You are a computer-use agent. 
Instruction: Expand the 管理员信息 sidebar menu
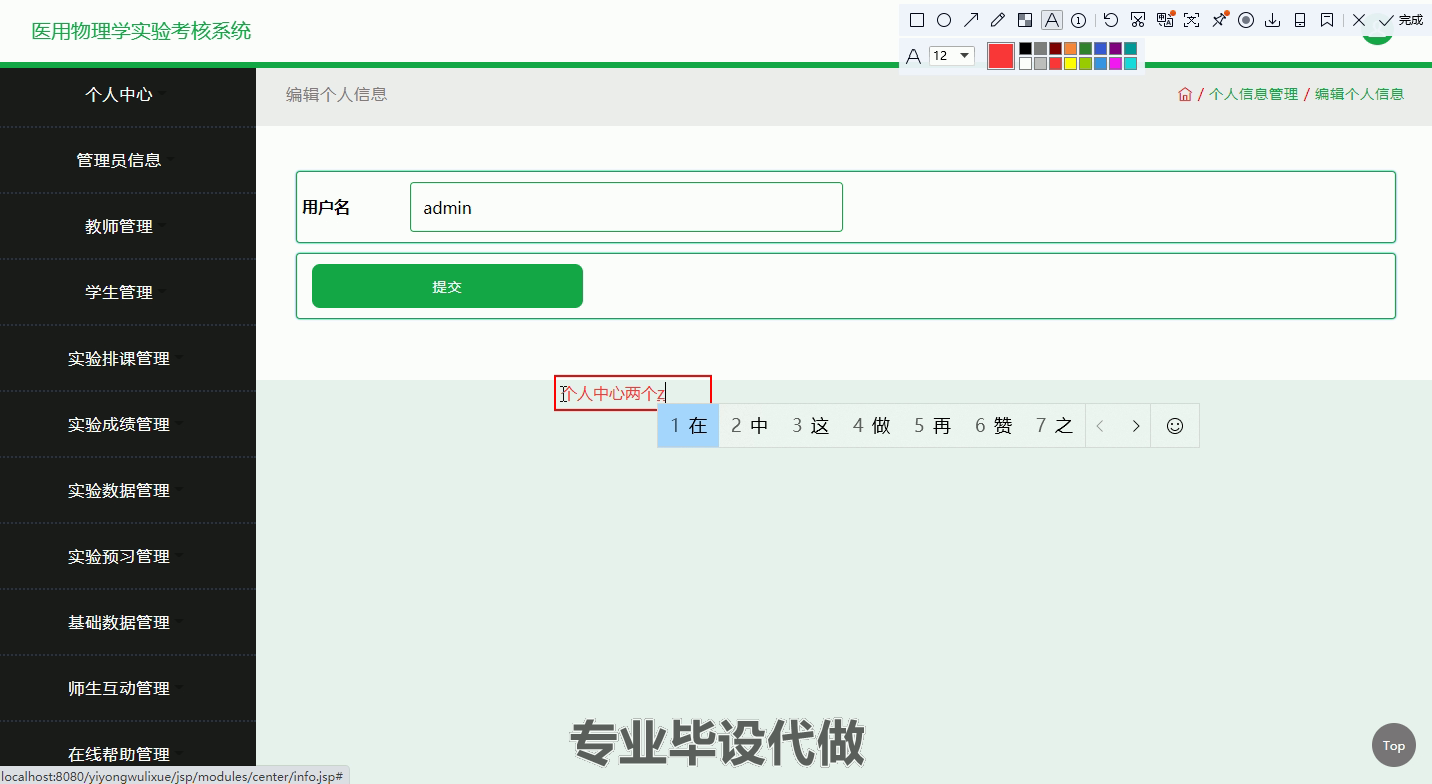[x=128, y=160]
